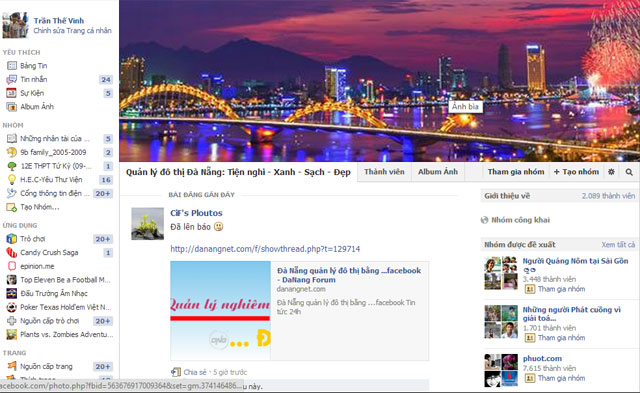
Task: Open Những người Phát cuồng vì group link
Action: [x=571, y=314]
